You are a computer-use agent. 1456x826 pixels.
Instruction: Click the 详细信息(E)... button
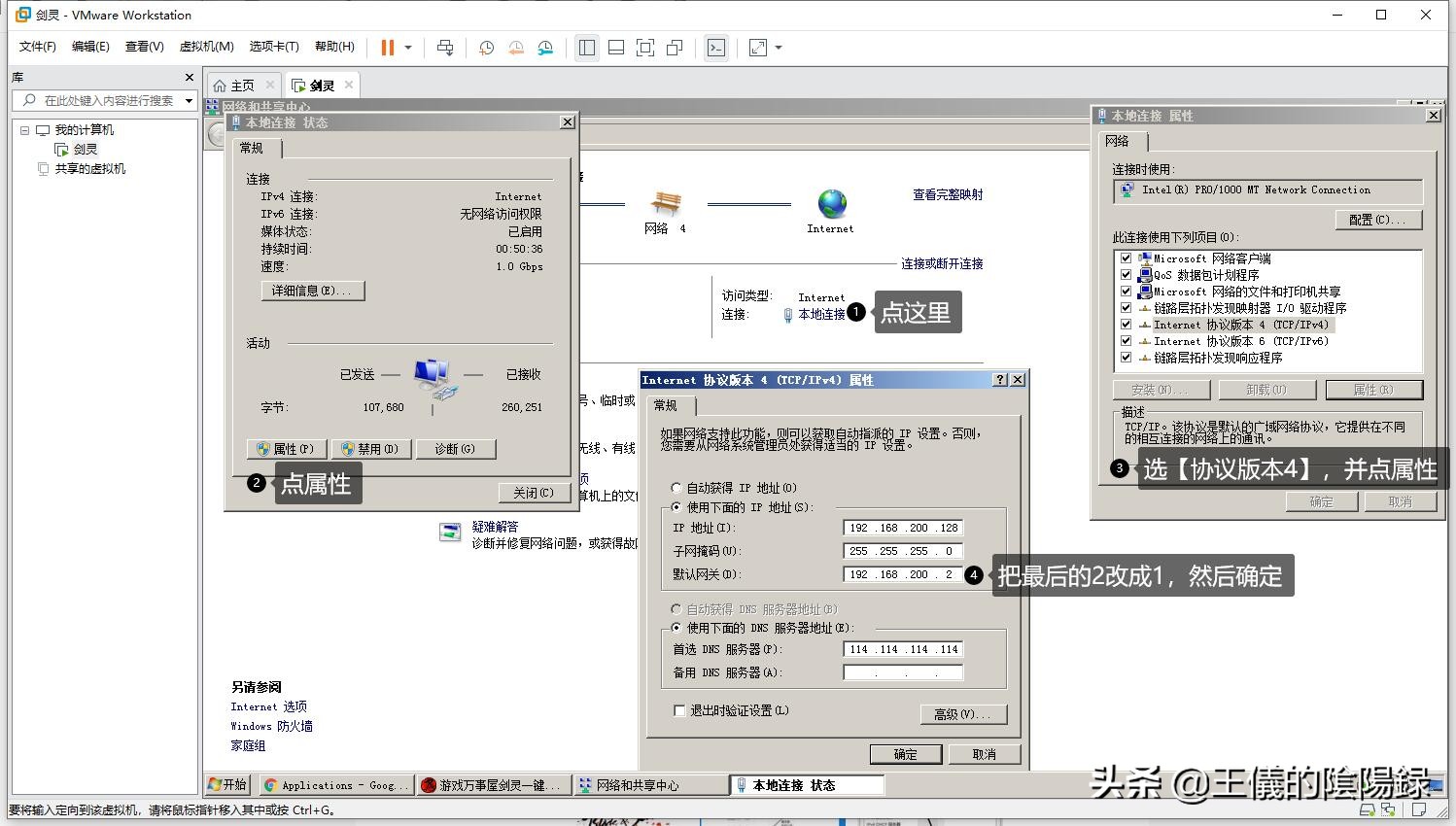click(312, 291)
